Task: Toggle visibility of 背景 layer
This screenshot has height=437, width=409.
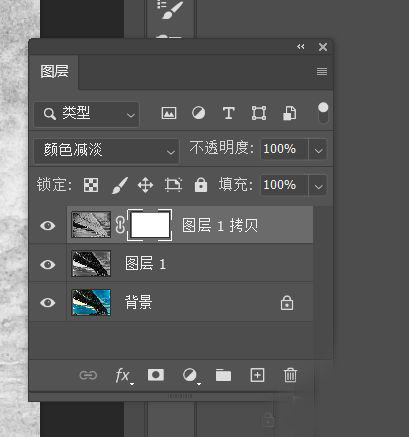Action: pyautogui.click(x=48, y=303)
